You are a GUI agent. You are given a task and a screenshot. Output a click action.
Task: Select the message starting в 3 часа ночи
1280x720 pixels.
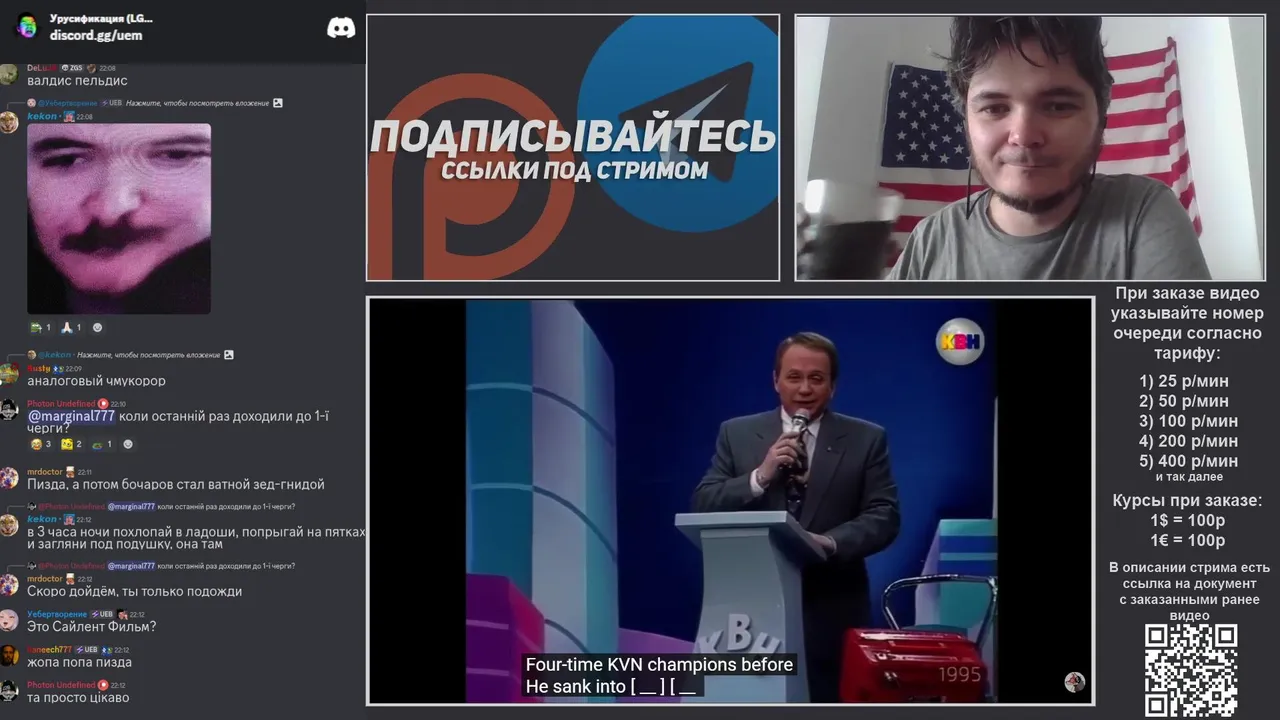(x=196, y=538)
